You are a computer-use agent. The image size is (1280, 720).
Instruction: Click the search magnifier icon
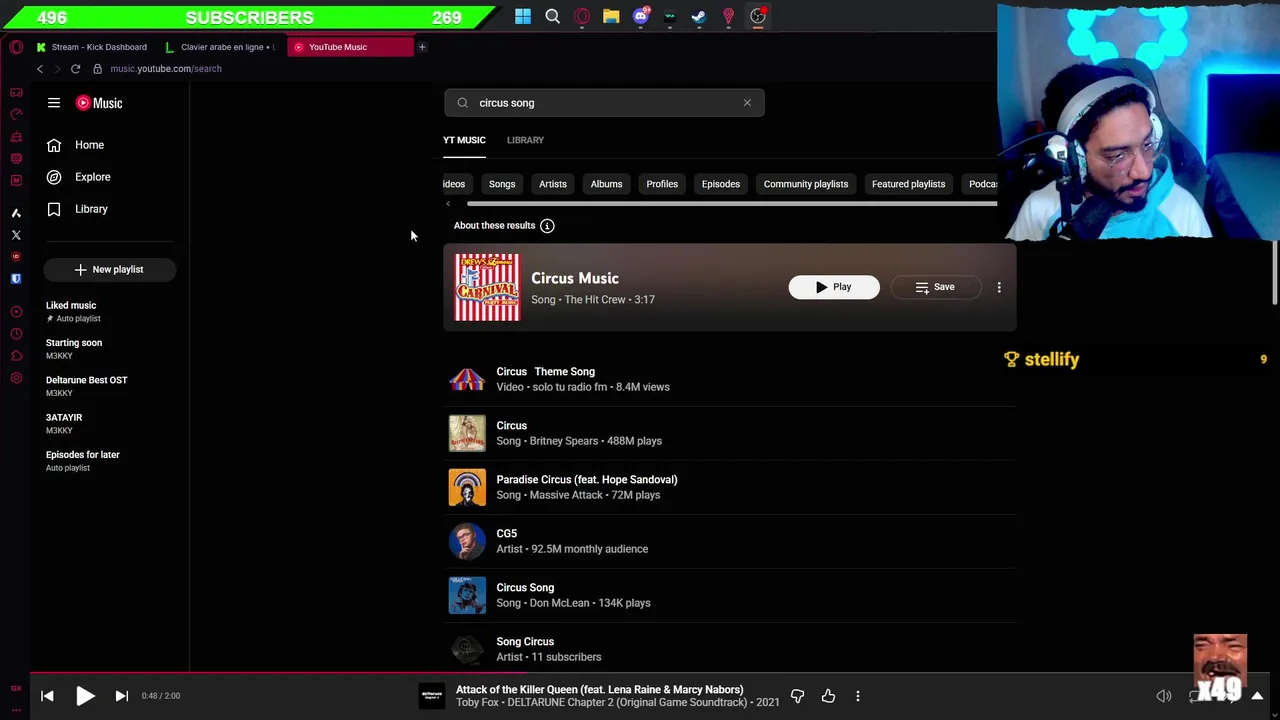pyautogui.click(x=462, y=103)
